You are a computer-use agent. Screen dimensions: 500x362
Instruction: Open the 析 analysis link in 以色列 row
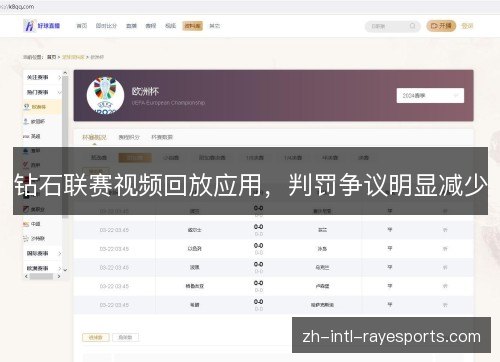point(445,249)
